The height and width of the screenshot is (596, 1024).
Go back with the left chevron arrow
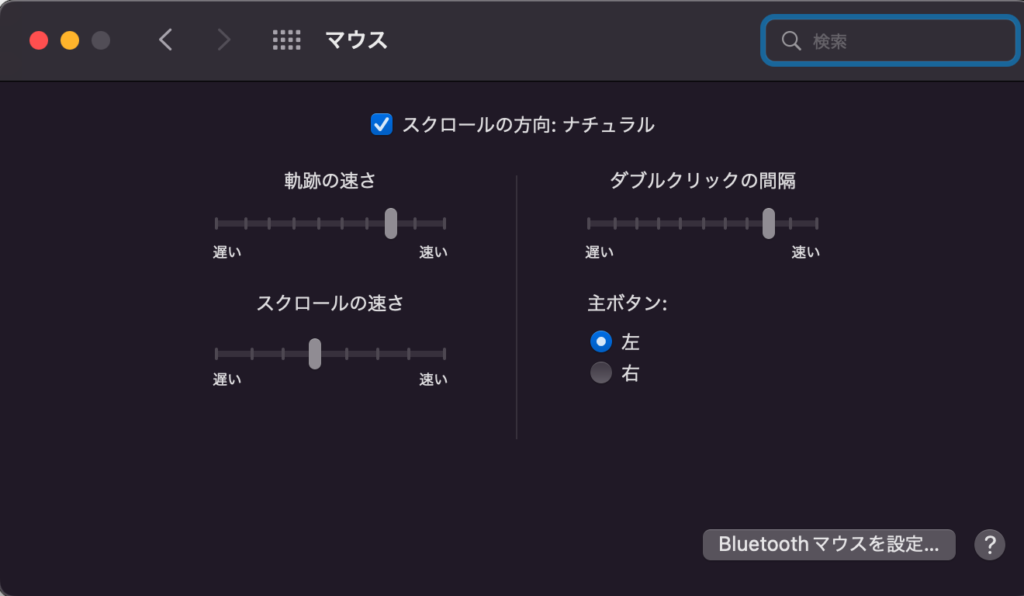(166, 40)
